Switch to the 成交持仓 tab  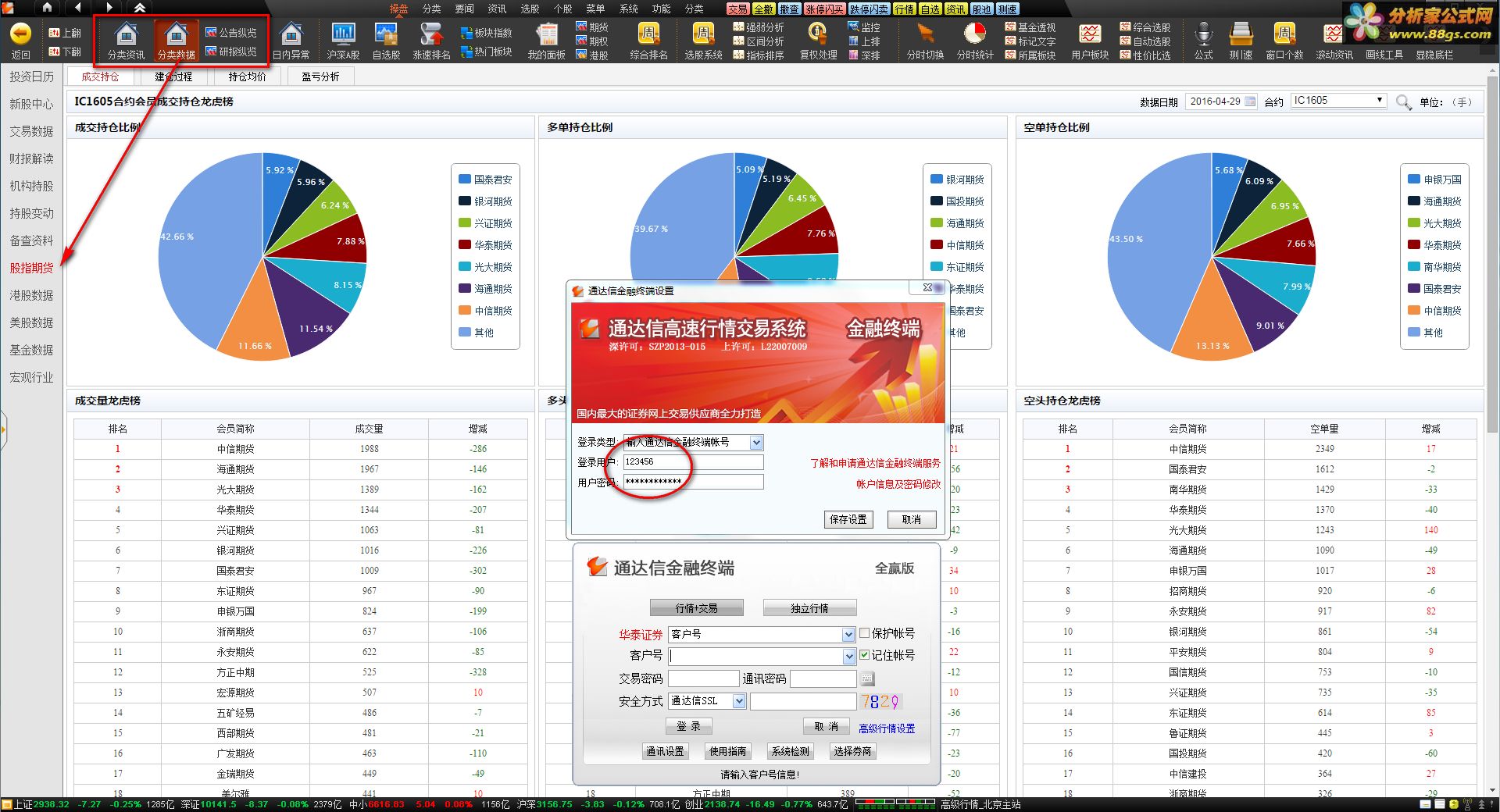point(100,77)
